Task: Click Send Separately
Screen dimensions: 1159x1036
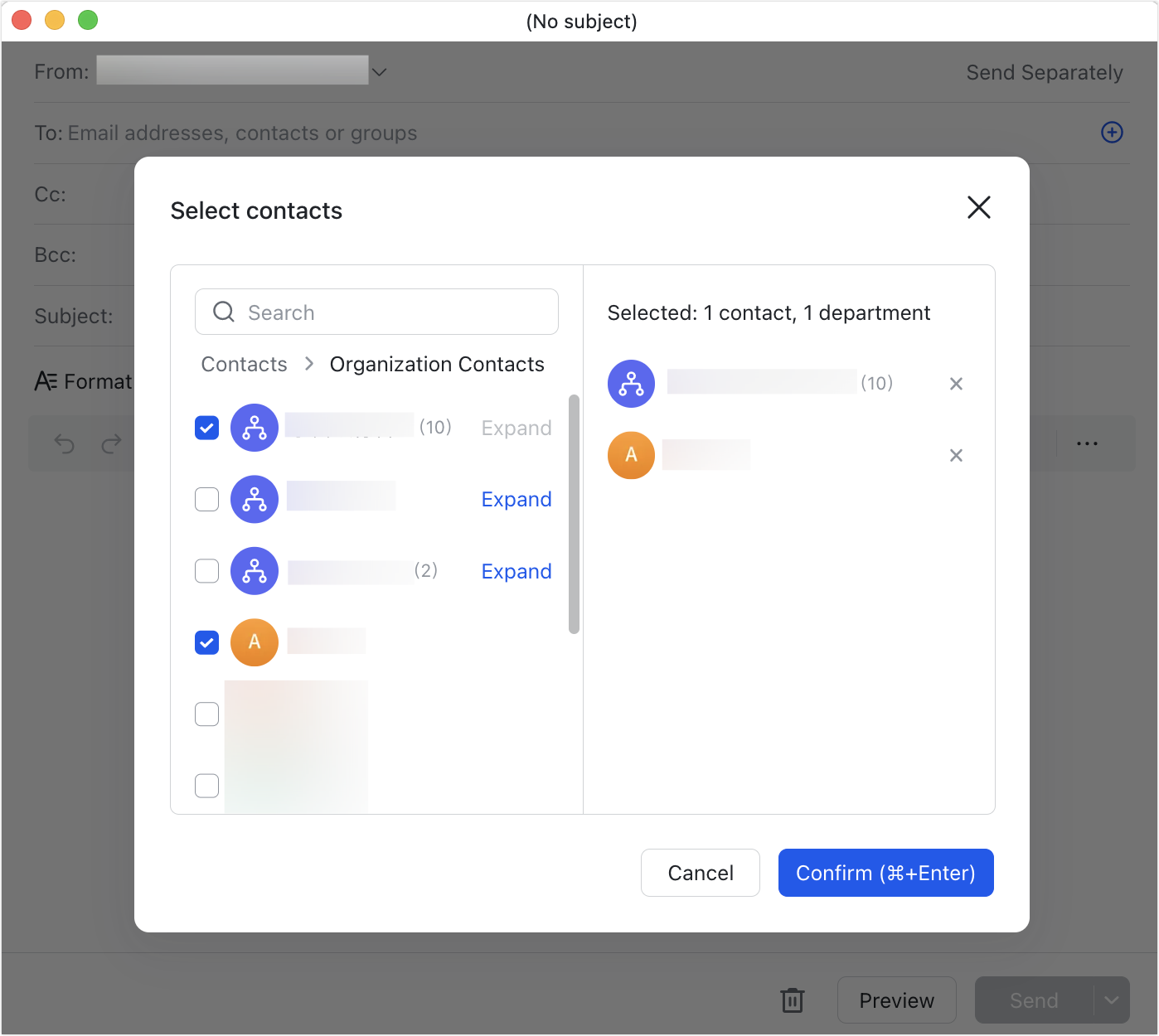Action: (x=1045, y=72)
